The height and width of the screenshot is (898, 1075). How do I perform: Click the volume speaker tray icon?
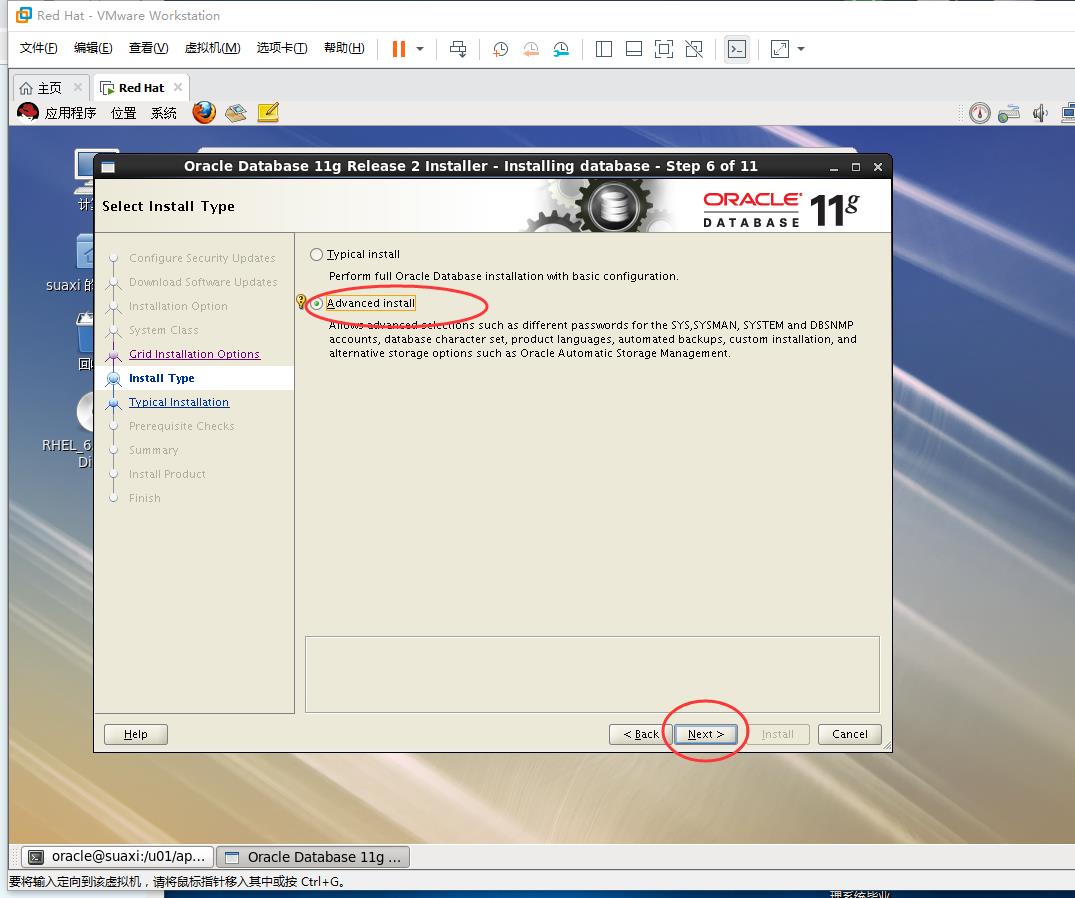pyautogui.click(x=1040, y=113)
